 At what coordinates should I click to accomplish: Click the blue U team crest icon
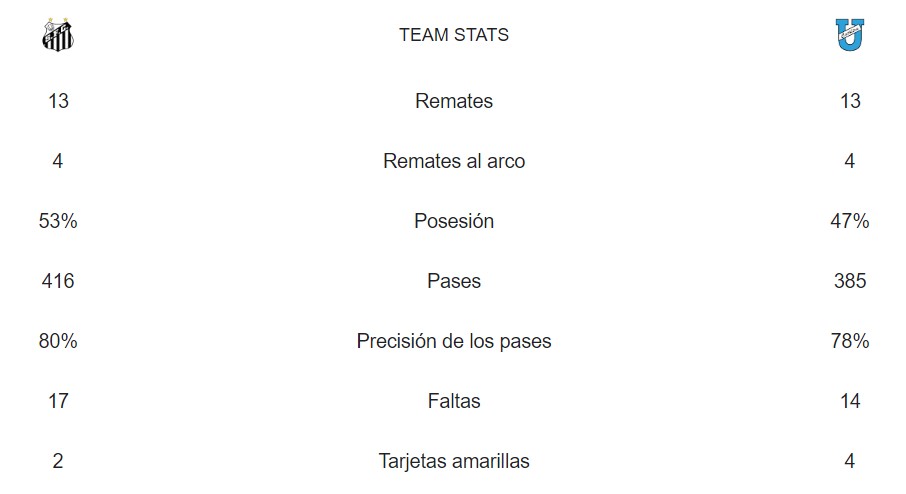tap(850, 35)
